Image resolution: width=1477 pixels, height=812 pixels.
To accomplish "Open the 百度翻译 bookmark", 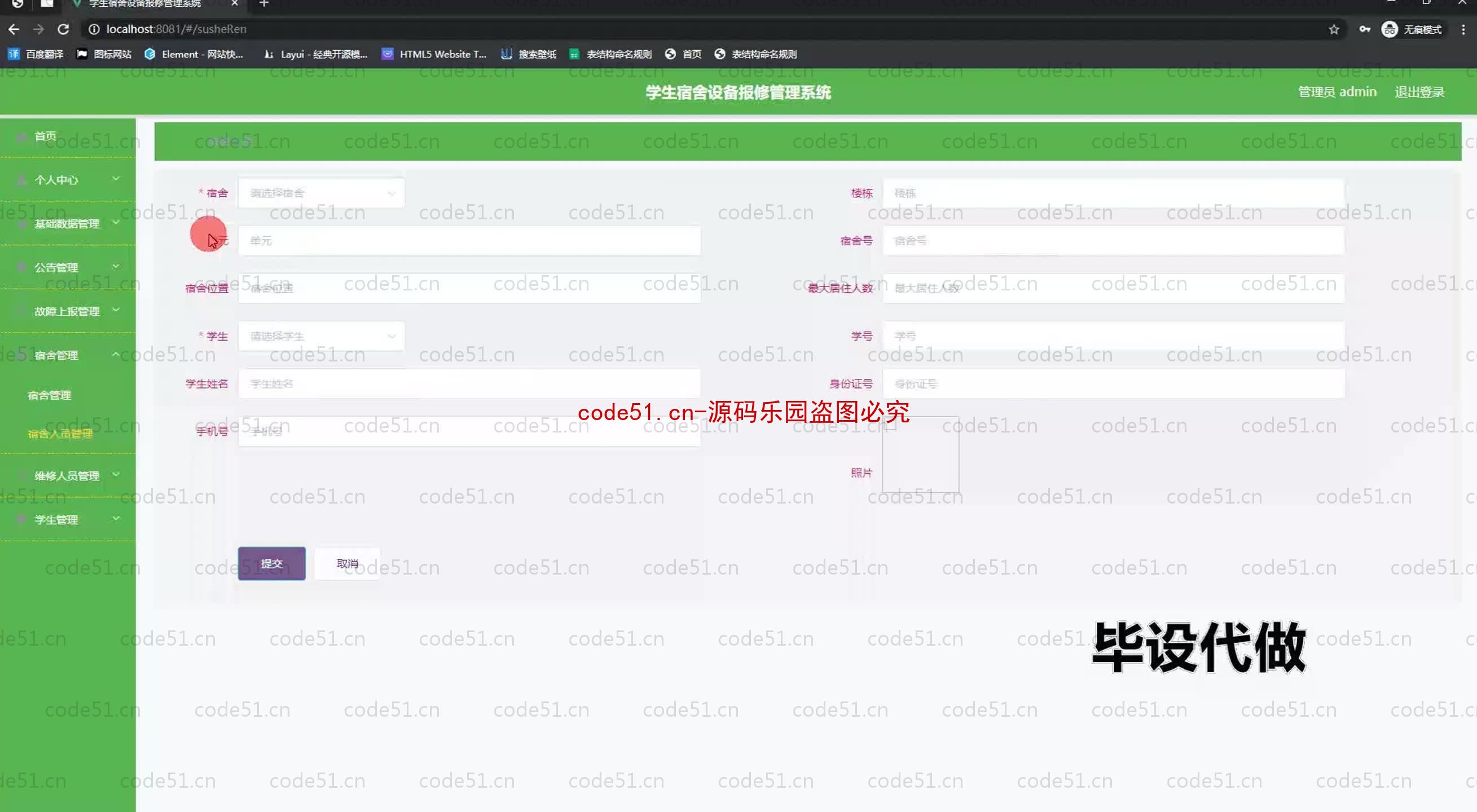I will click(x=36, y=54).
